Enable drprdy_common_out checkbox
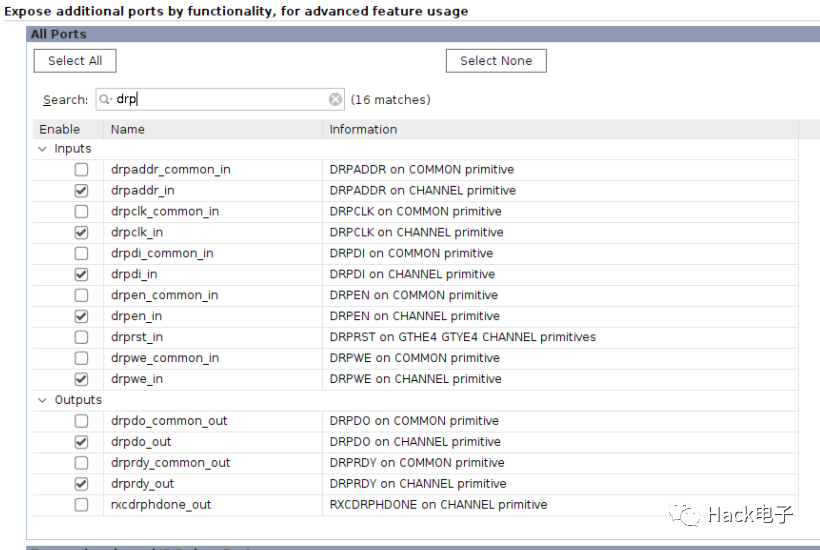Screen dimensions: 820x550 pos(81,463)
